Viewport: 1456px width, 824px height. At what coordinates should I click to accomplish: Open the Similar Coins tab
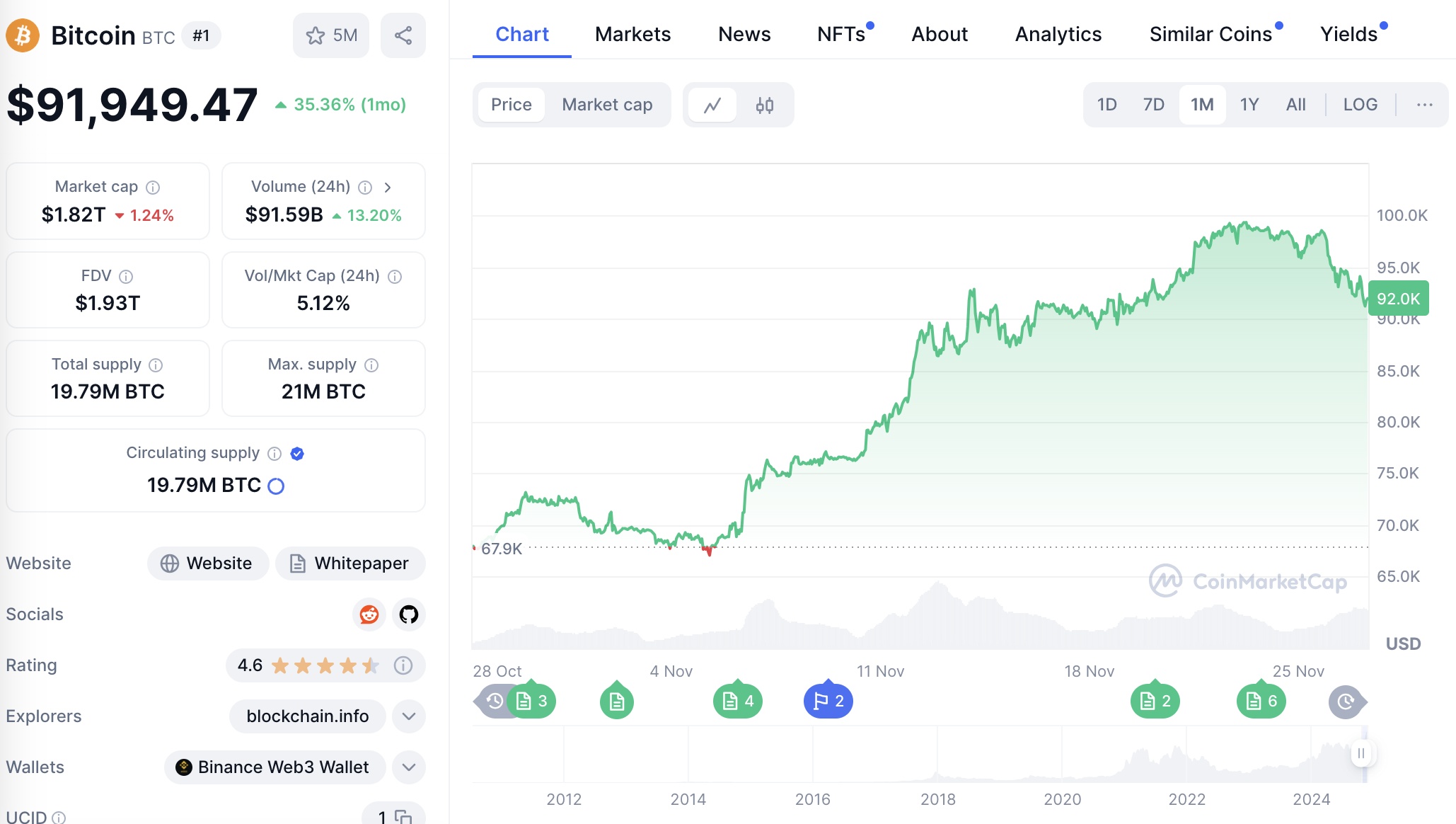tap(1211, 34)
